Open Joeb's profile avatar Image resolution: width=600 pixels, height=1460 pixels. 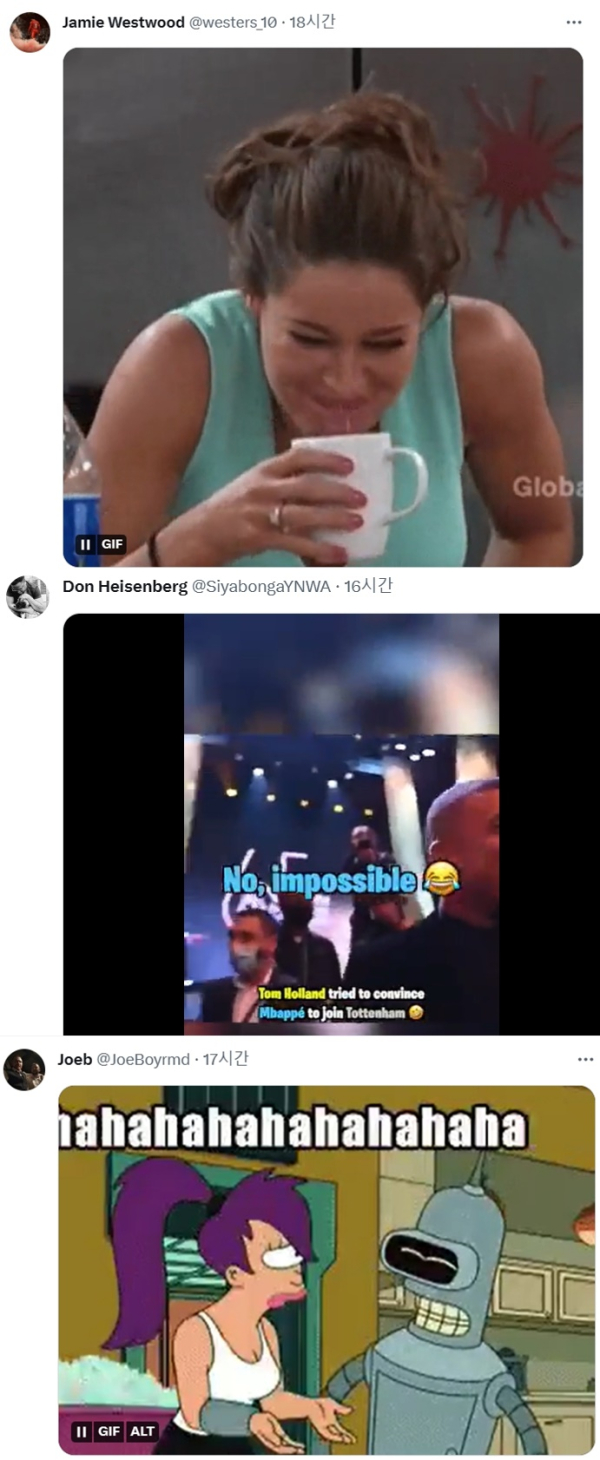(x=24, y=1069)
